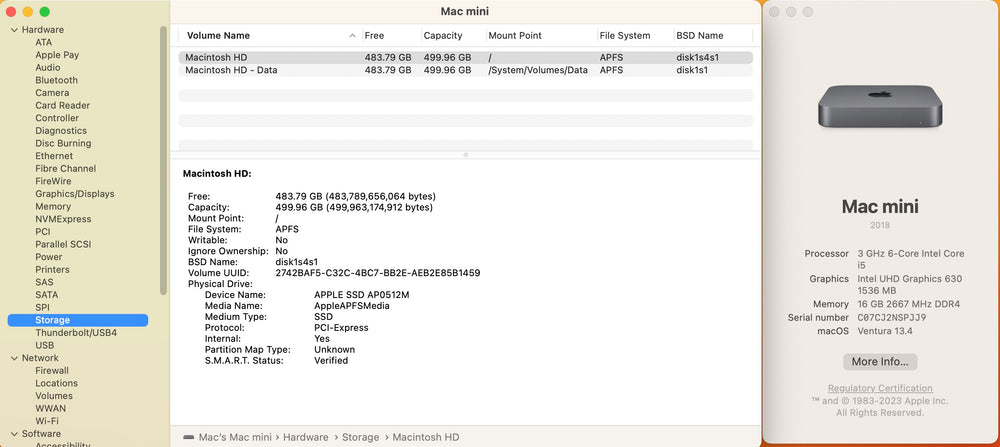Select Locations under Network
1000x447 pixels.
pos(56,383)
